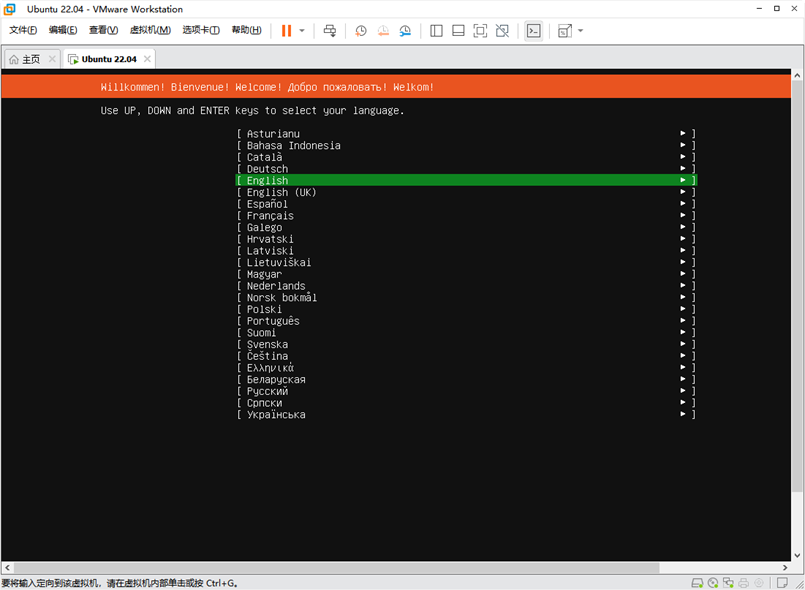Viewport: 805px width, 590px height.
Task: Click the arrow on the Українська row
Action: [x=683, y=414]
